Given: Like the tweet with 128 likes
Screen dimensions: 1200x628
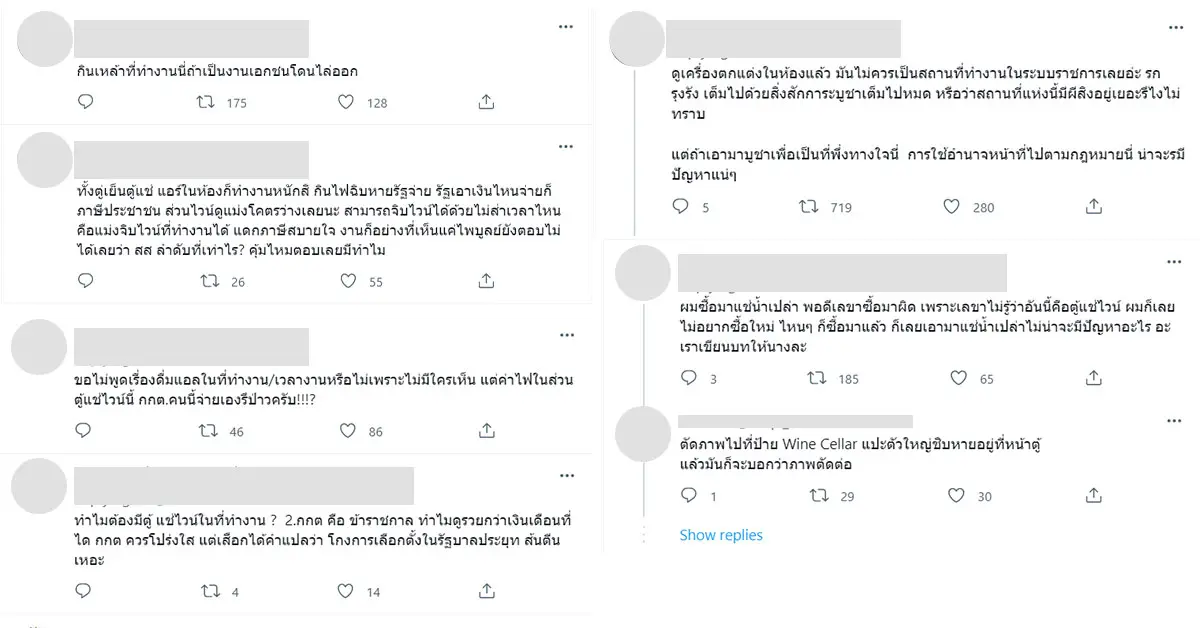Looking at the screenshot, I should (x=346, y=102).
